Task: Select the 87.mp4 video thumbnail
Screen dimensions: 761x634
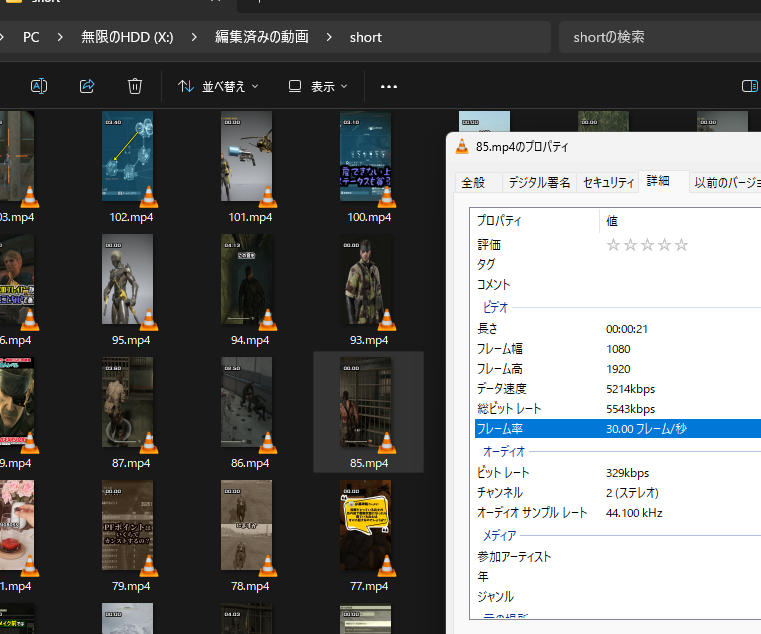Action: (128, 402)
